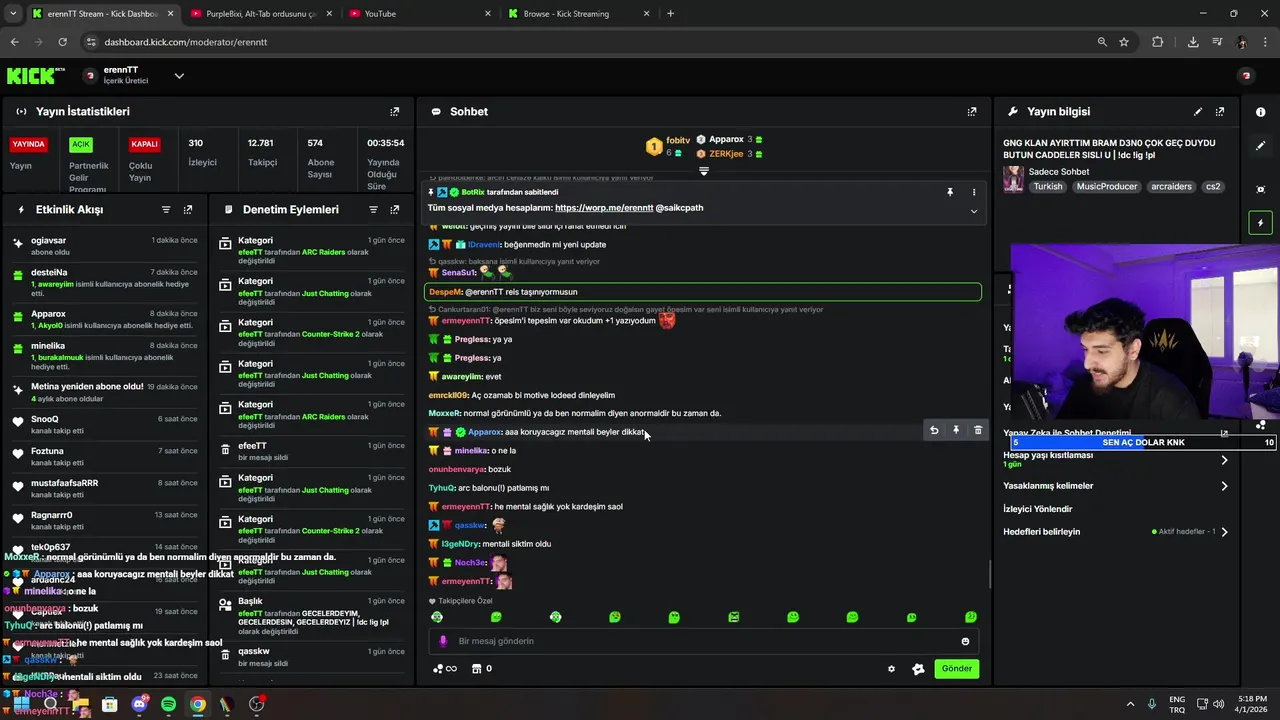Switch to Browse - Kick Streaming tab
Image resolution: width=1280 pixels, height=720 pixels.
(x=580, y=14)
